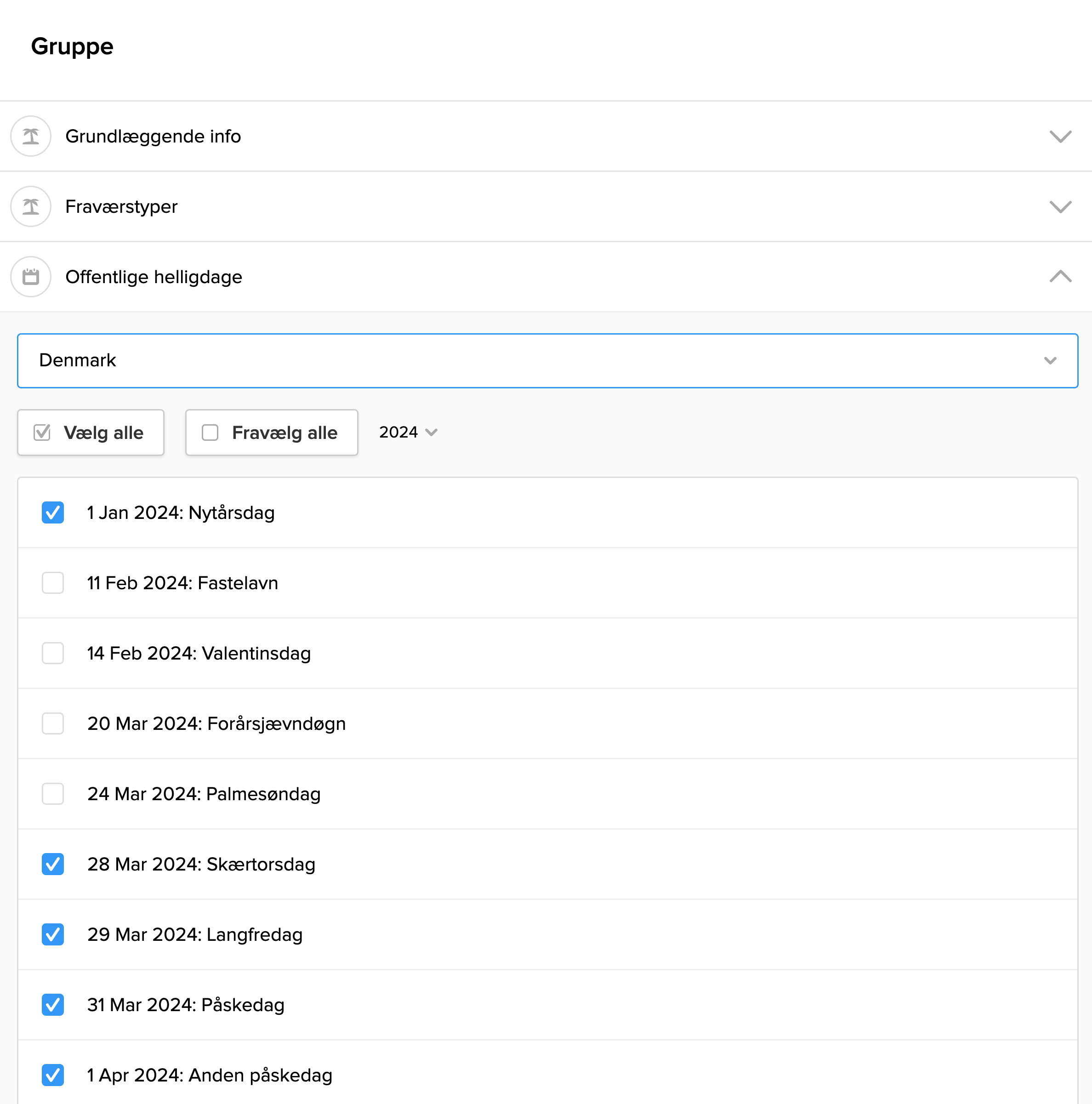
Task: Tick the 20 Mar 2024 Forårsjævndøgn checkbox
Action: [52, 723]
